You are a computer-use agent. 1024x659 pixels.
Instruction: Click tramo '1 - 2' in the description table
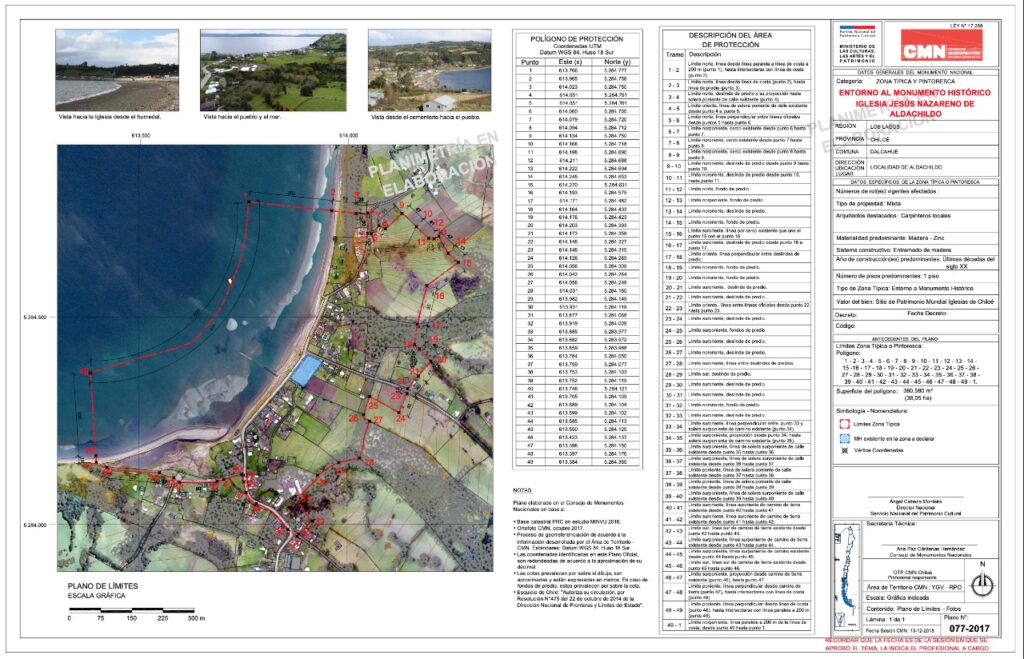tap(673, 70)
